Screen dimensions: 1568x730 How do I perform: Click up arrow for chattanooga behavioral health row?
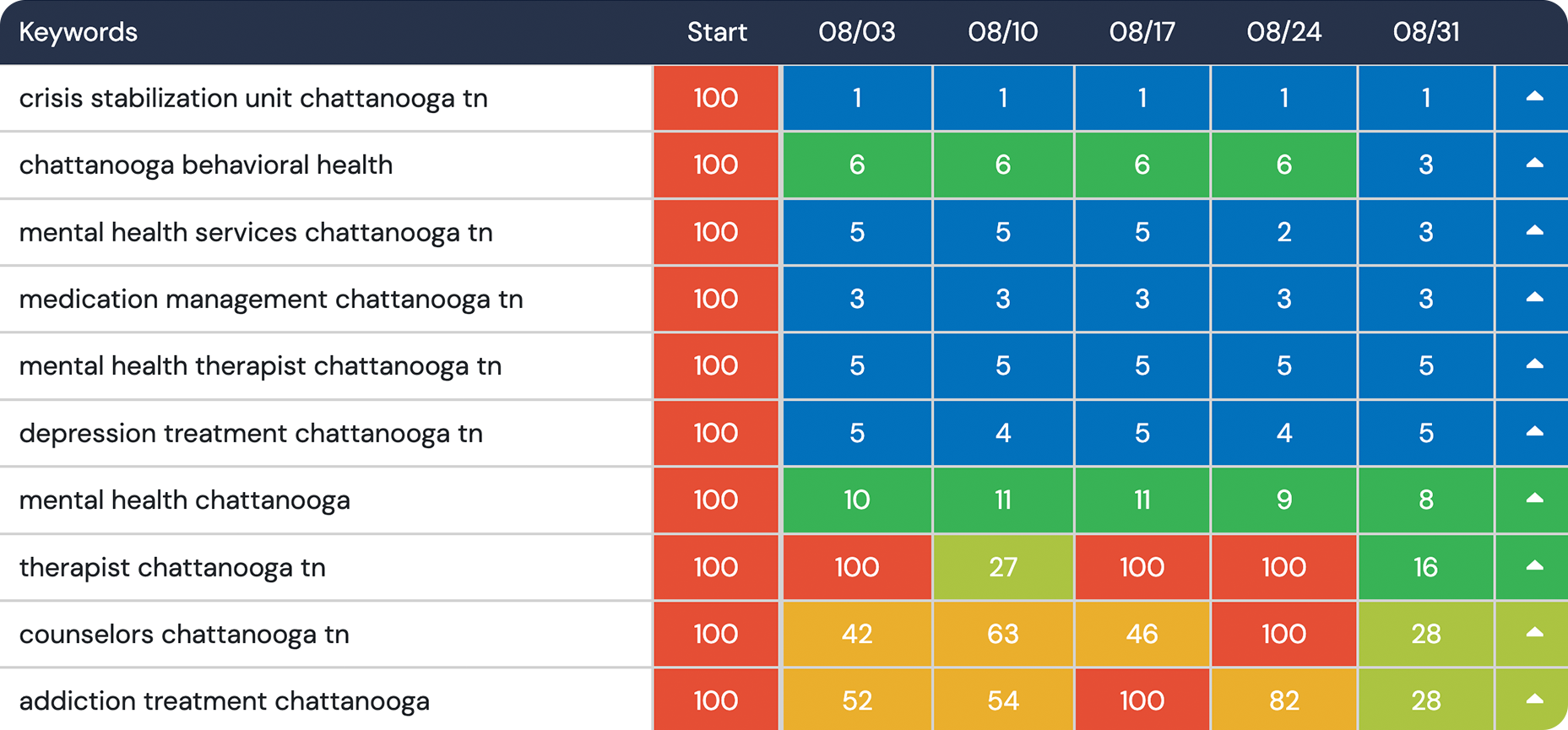click(1534, 164)
